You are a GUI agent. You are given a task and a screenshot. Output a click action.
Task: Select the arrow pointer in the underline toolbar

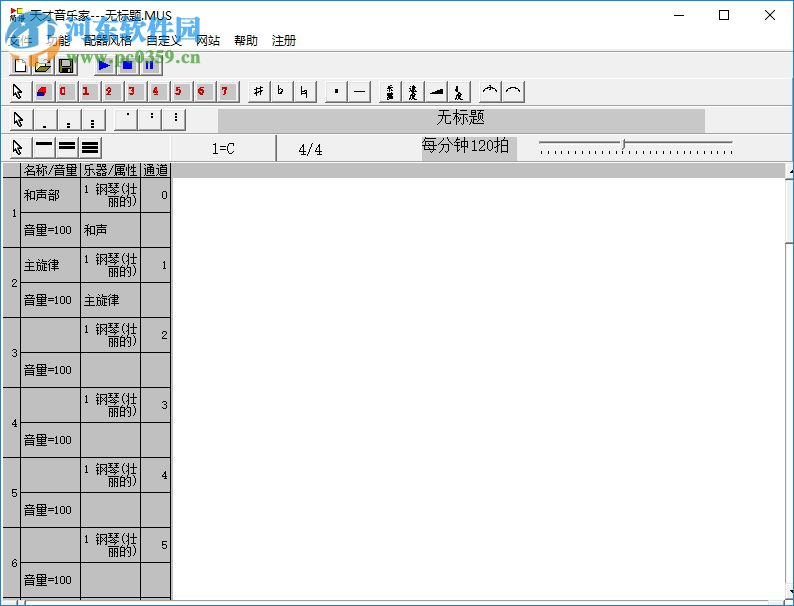pyautogui.click(x=19, y=147)
